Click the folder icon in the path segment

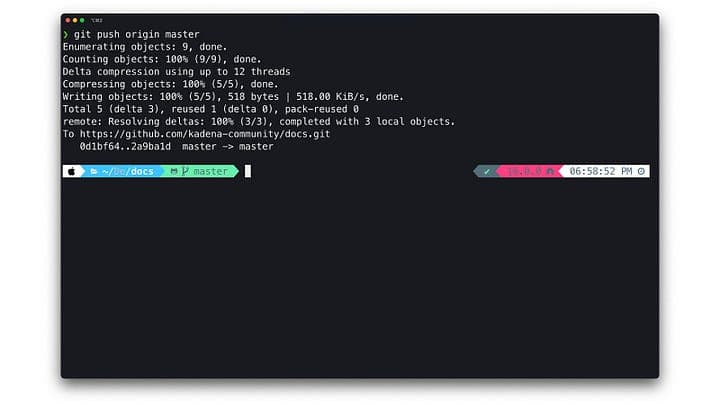pos(94,171)
